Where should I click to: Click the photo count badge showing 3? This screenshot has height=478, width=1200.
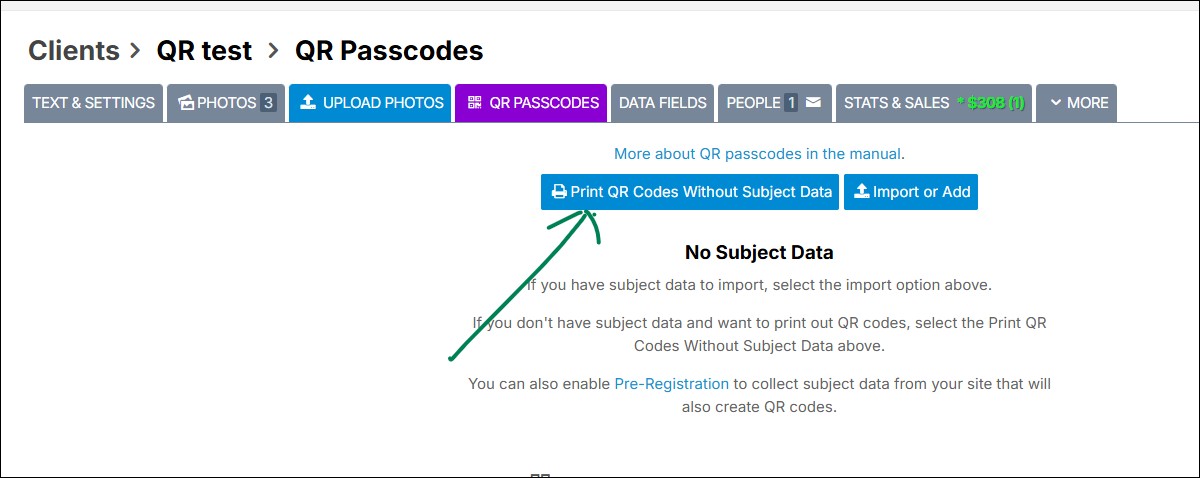pyautogui.click(x=268, y=103)
